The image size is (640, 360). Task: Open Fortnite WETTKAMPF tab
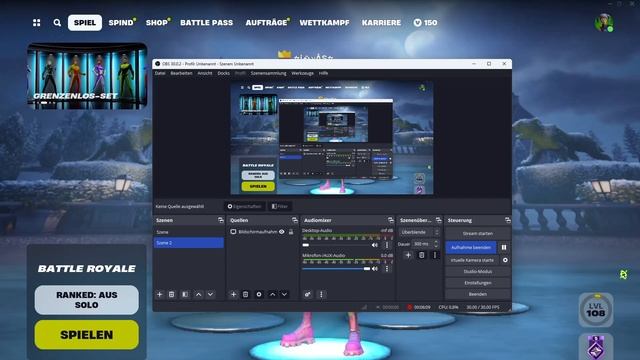tap(324, 23)
